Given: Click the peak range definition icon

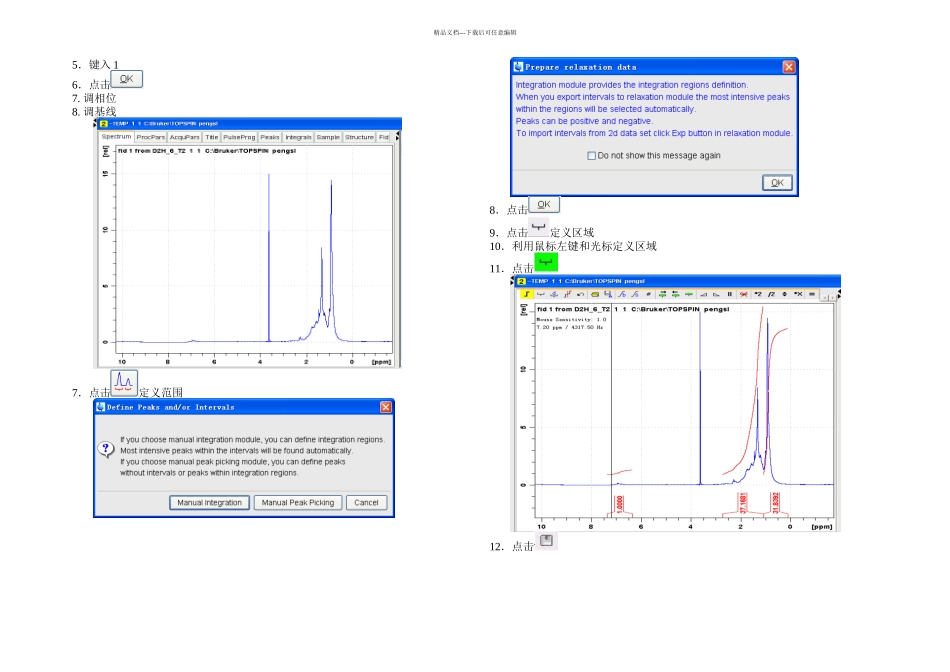Looking at the screenshot, I should [x=124, y=383].
